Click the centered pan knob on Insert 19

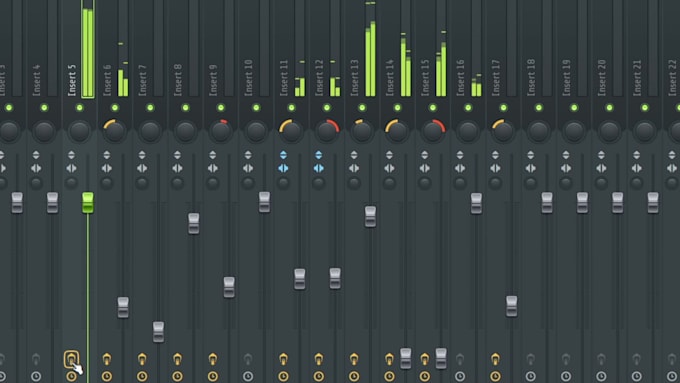click(574, 131)
